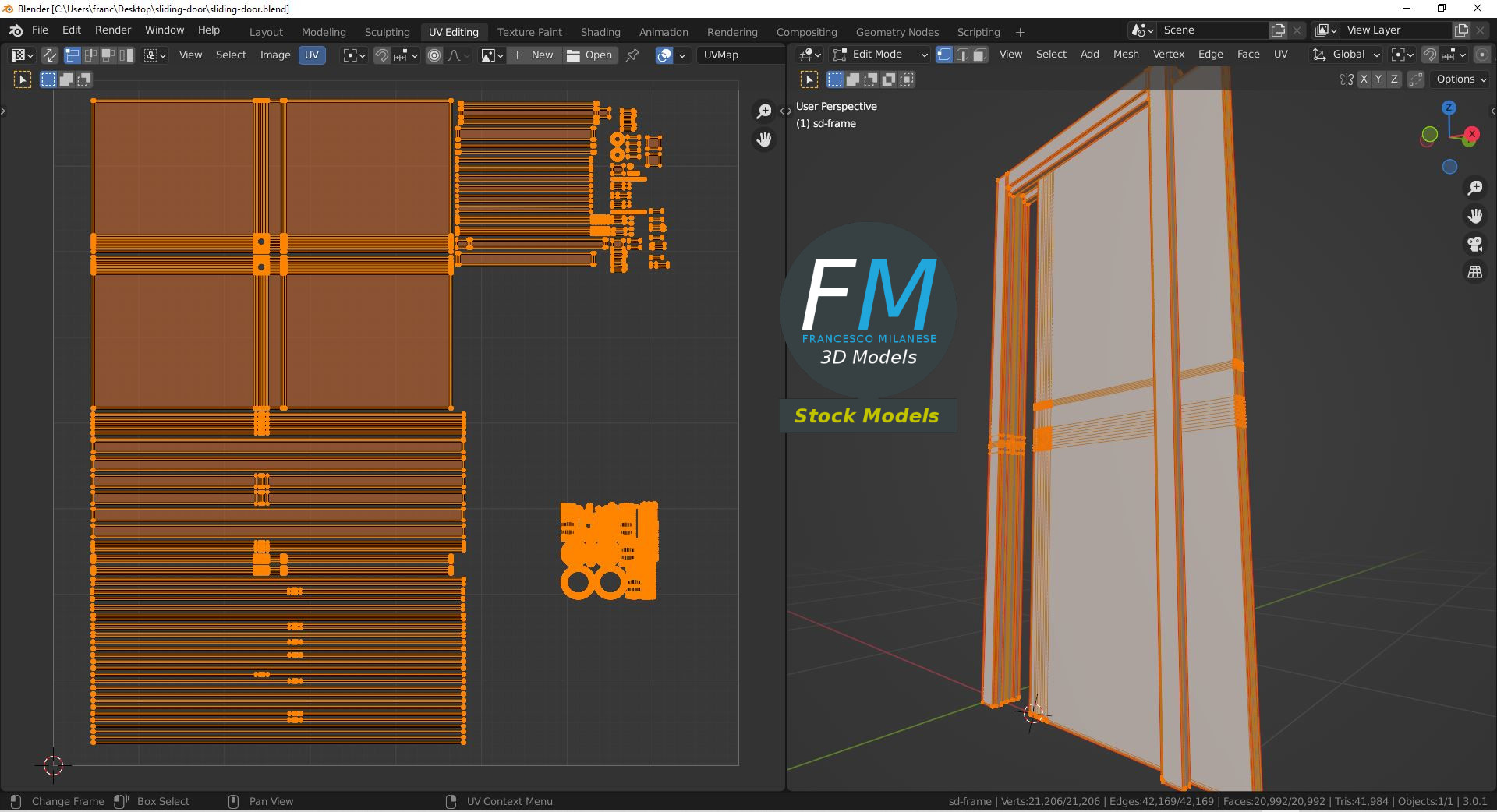The image size is (1497, 812).
Task: Toggle UV sync selection icon
Action: pyautogui.click(x=49, y=55)
